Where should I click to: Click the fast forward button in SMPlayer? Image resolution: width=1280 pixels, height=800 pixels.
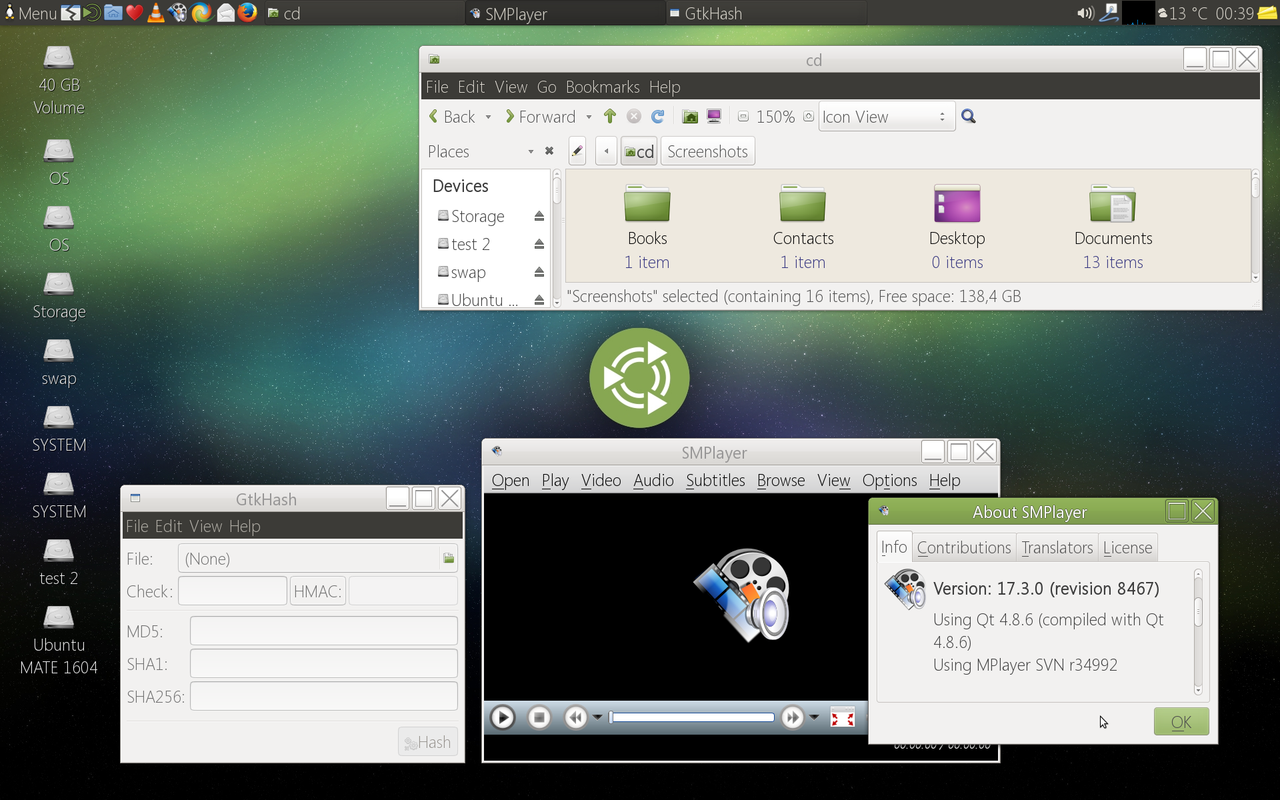point(792,717)
